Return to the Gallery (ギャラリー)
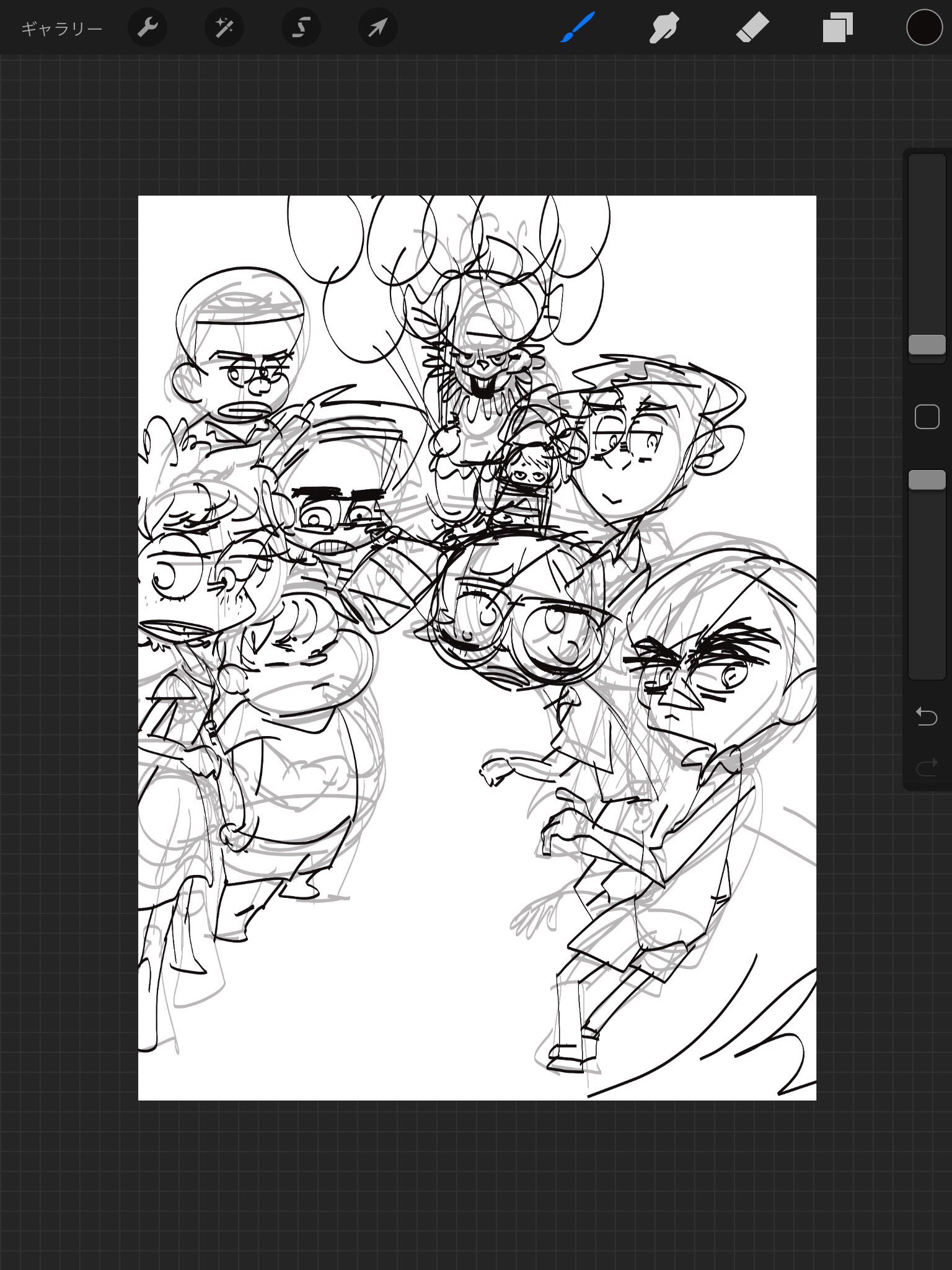Image resolution: width=952 pixels, height=1270 pixels. pyautogui.click(x=61, y=29)
